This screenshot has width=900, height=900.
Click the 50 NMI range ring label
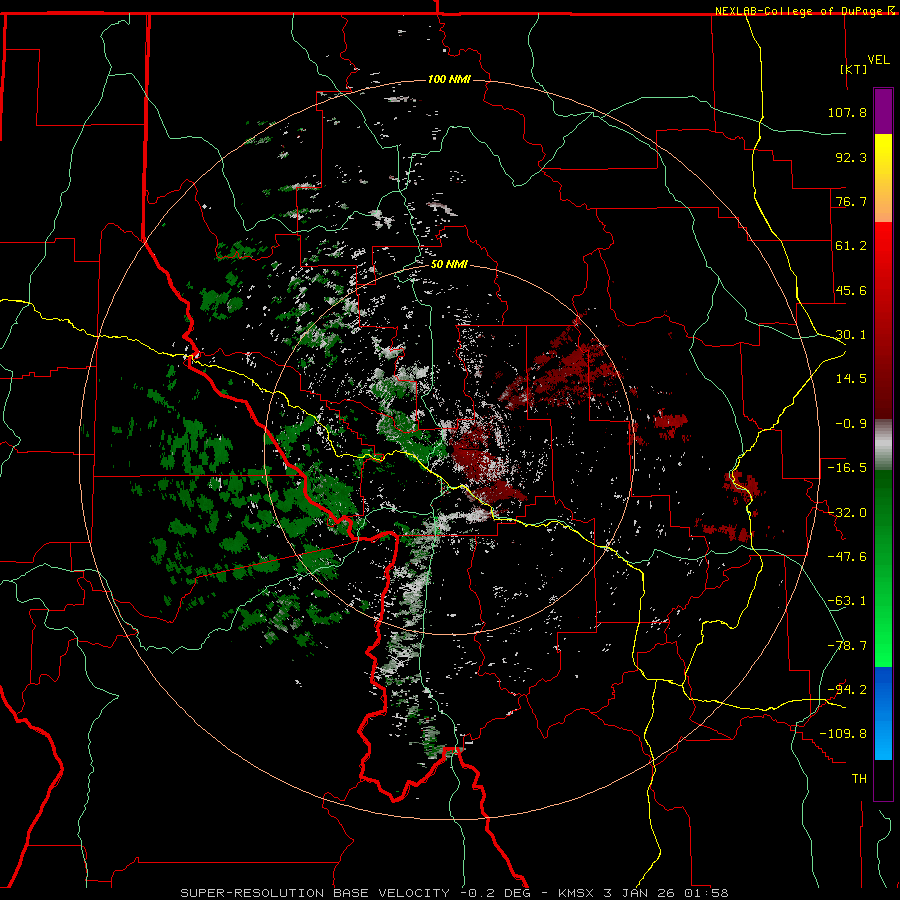click(x=449, y=265)
